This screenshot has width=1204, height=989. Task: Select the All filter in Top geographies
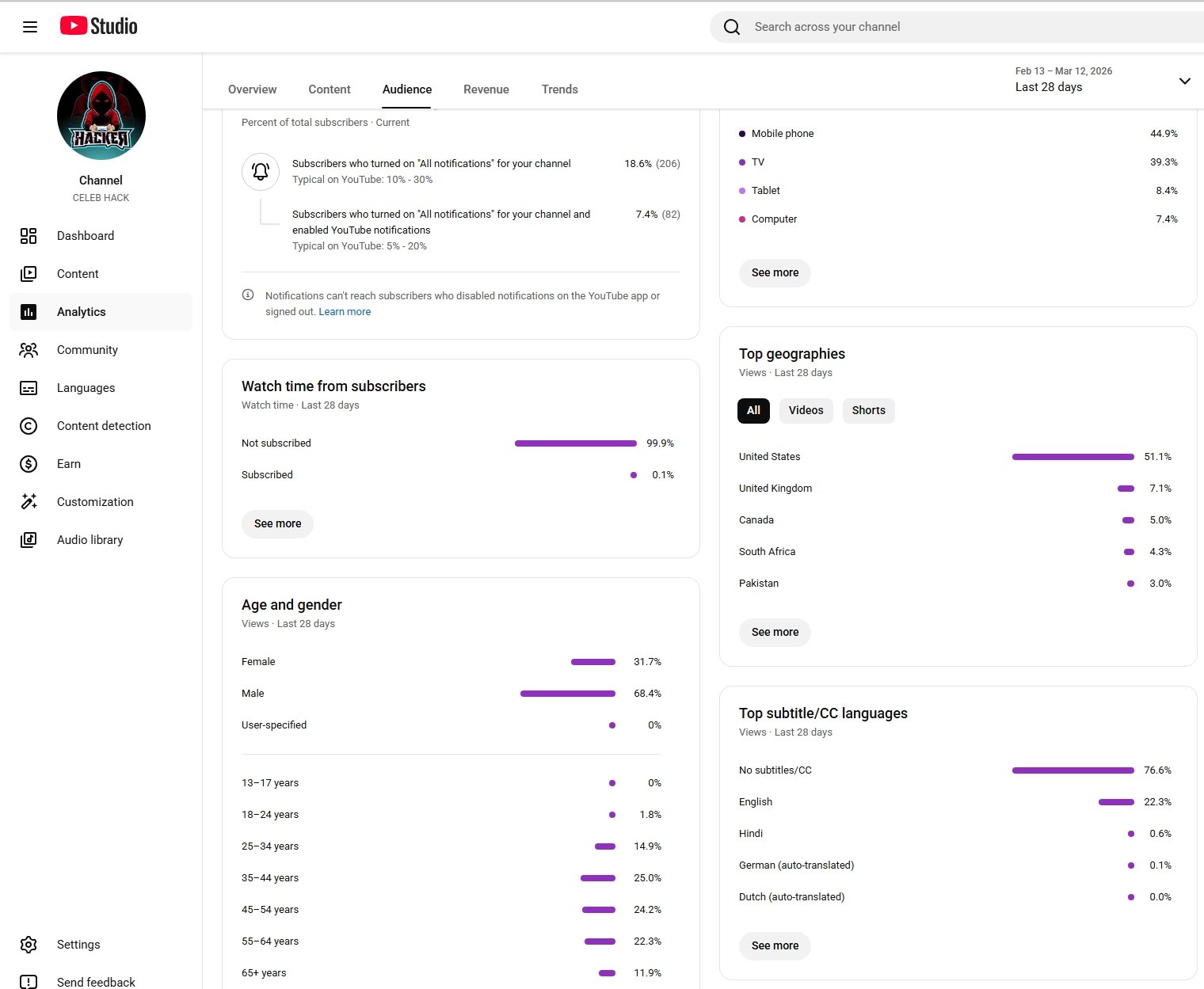tap(753, 410)
